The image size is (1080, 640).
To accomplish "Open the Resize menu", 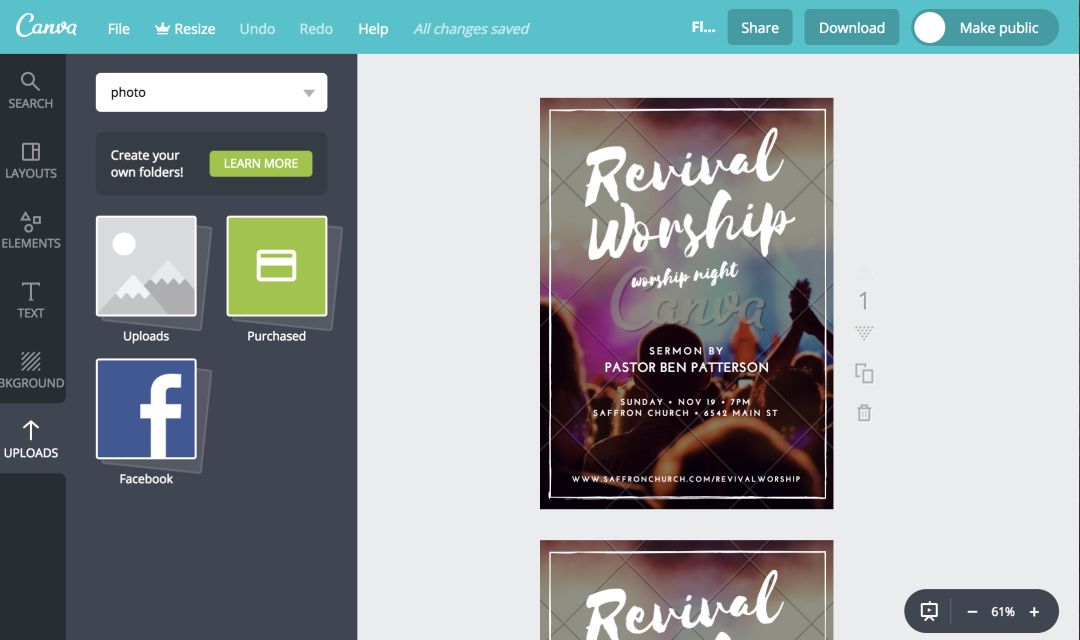I will 185,29.
